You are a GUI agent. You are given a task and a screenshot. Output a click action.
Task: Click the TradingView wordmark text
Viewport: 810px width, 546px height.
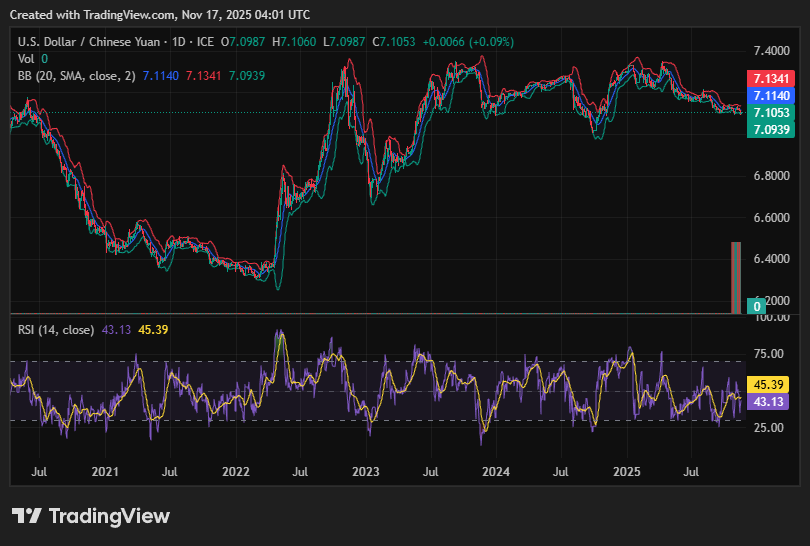(x=109, y=516)
